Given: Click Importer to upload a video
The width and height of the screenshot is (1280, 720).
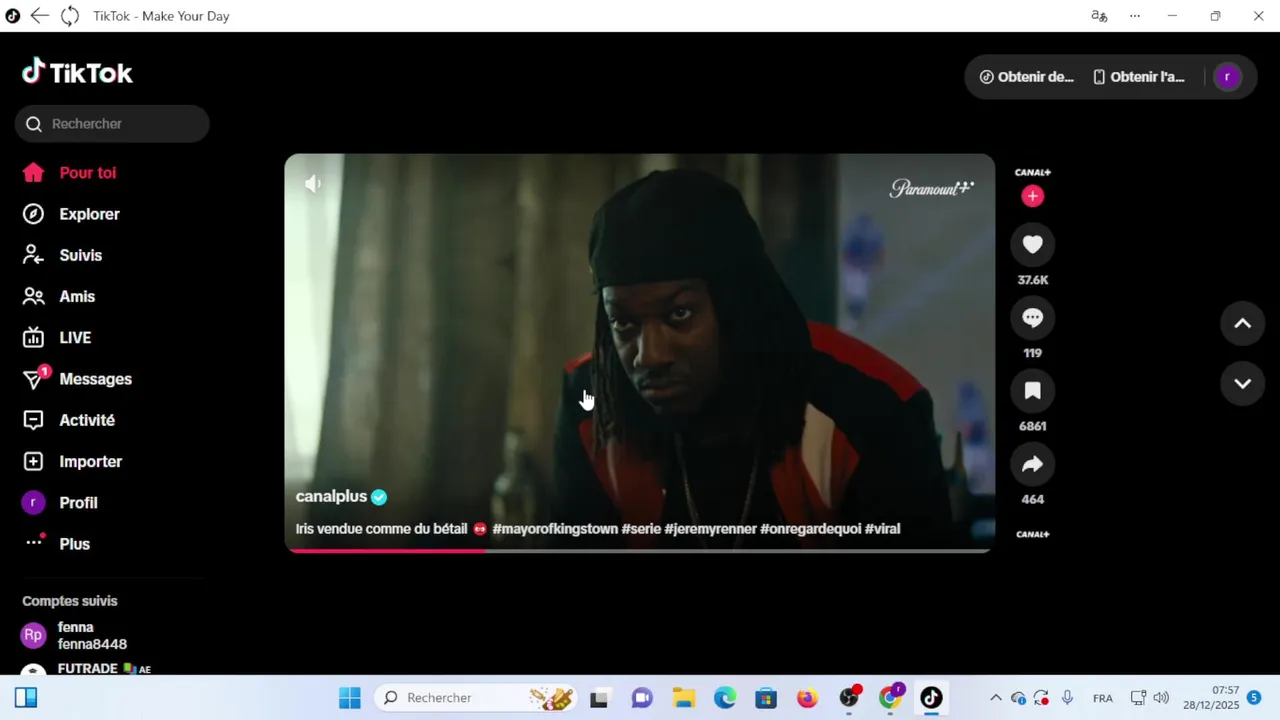Looking at the screenshot, I should (72, 462).
